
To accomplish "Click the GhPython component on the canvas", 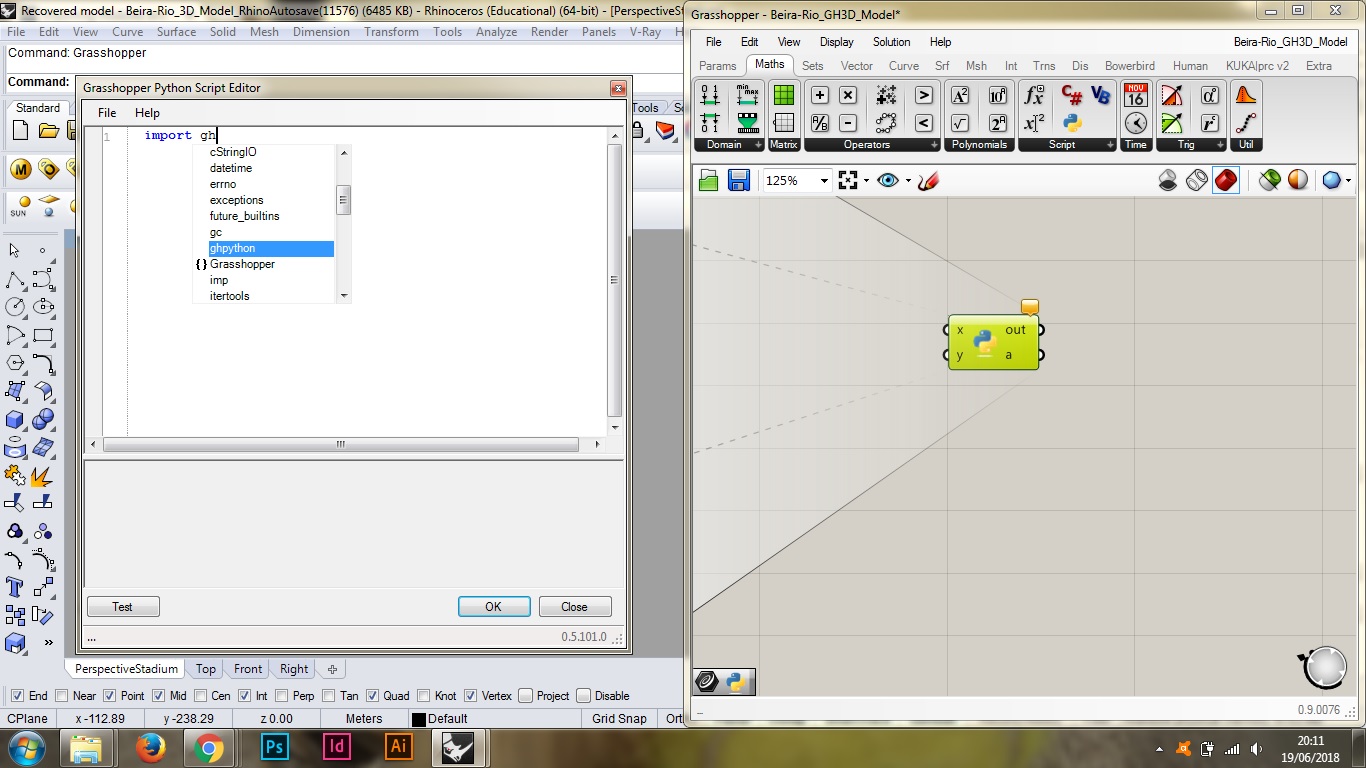I will pyautogui.click(x=985, y=343).
